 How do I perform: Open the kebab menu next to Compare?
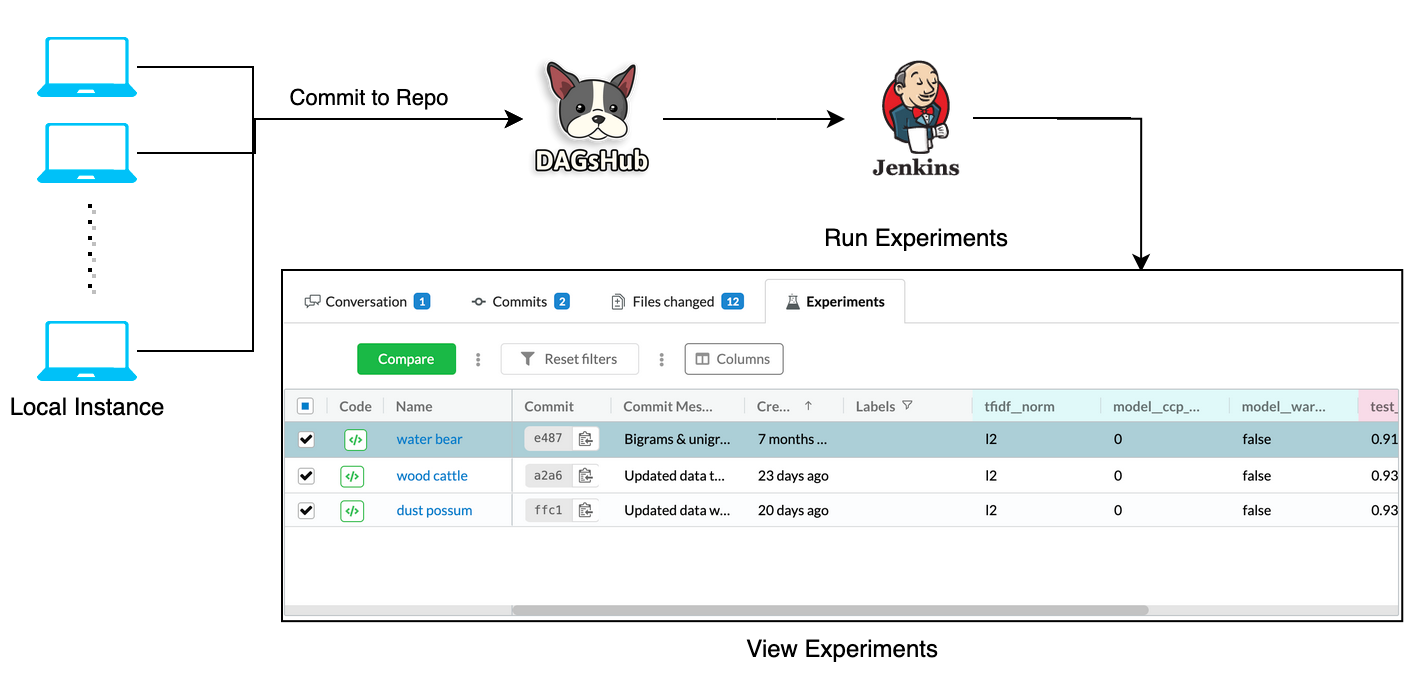[x=478, y=359]
